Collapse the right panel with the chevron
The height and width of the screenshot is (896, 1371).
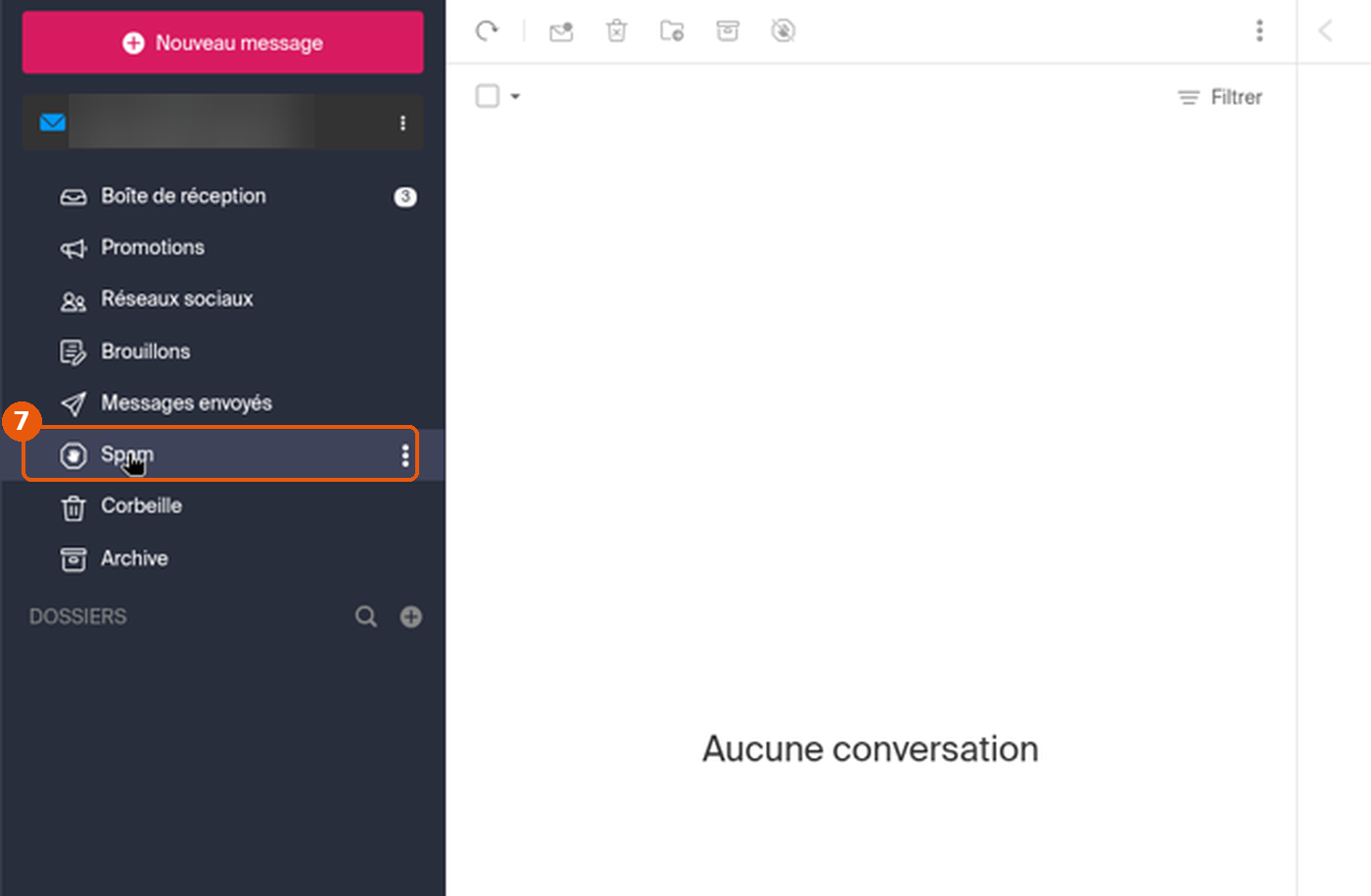(x=1325, y=31)
